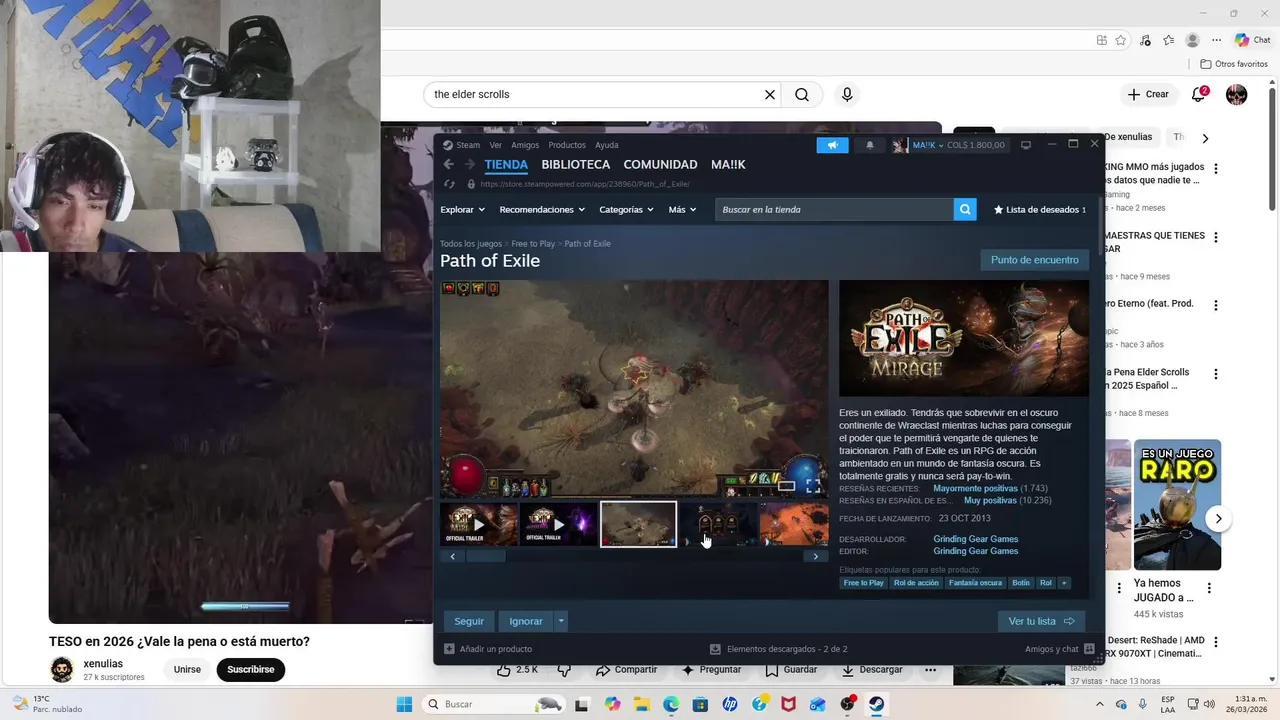Click the Windows taskbar Buscar box

pos(494,704)
